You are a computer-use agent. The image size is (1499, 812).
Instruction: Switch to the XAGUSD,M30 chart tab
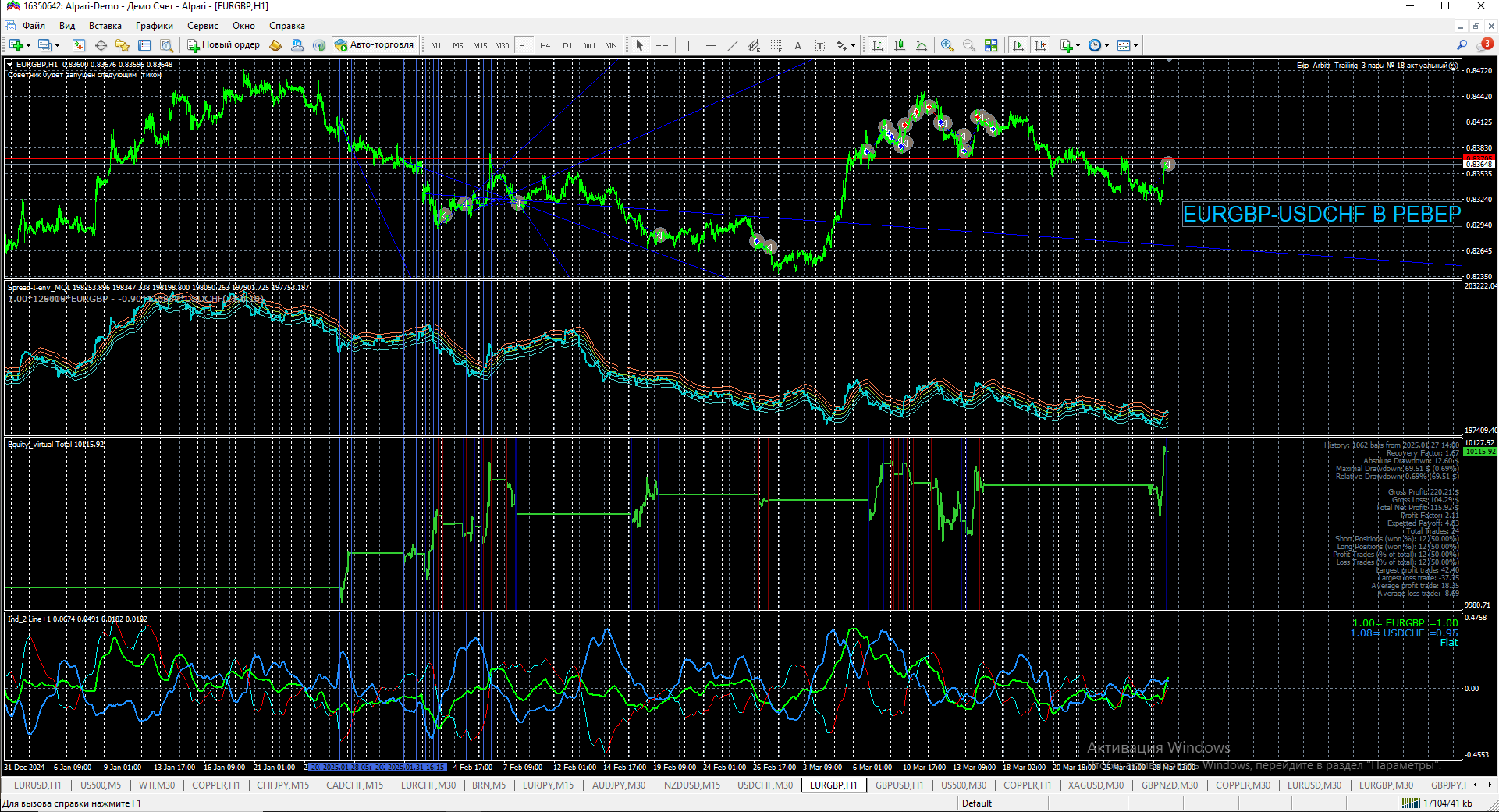1096,785
